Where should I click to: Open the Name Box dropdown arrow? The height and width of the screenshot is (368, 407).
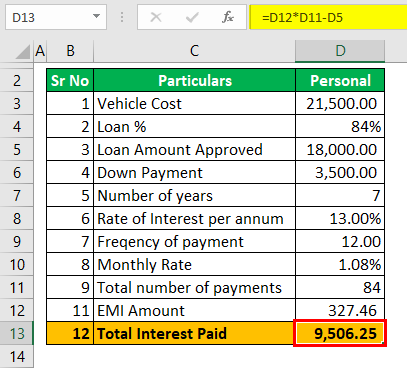pos(96,16)
